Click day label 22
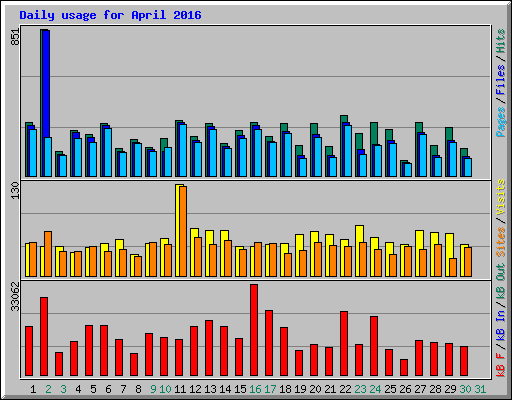This screenshot has height=400, width=512. point(345,389)
